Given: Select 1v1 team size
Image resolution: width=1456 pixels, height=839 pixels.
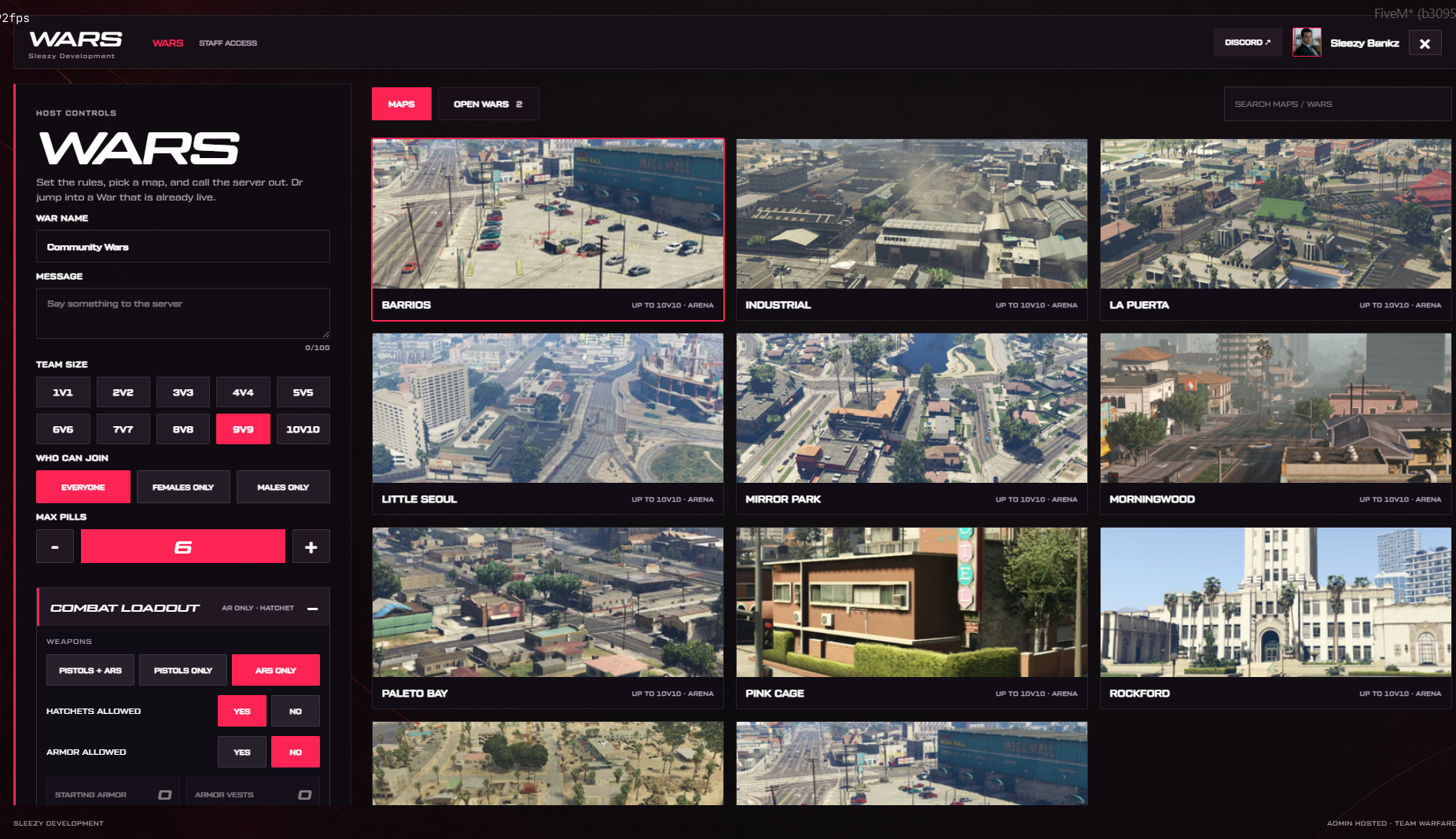Looking at the screenshot, I should click(63, 392).
